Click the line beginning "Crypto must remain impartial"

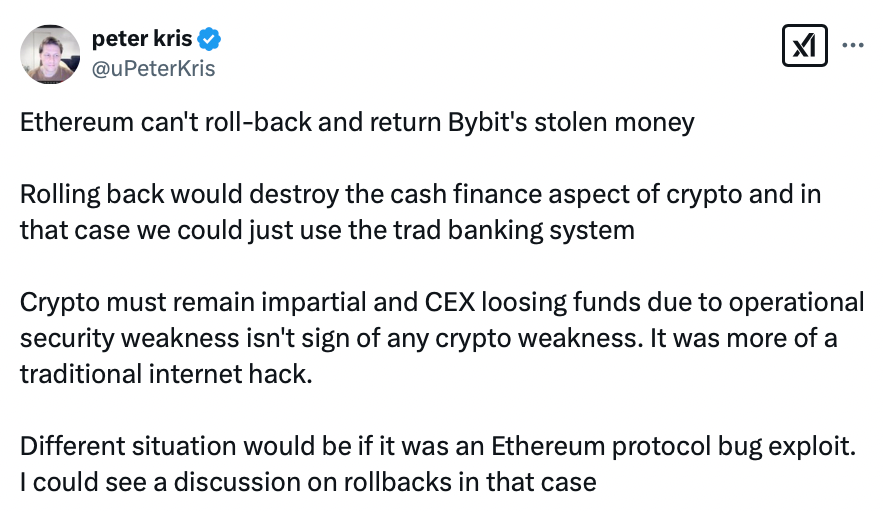441,302
